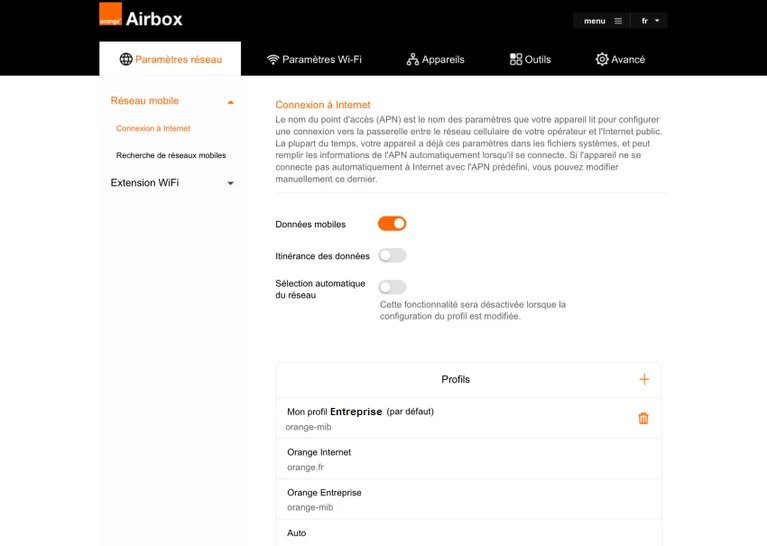The image size is (767, 546).
Task: Turn on Sélection automatique du réseau
Action: [392, 287]
